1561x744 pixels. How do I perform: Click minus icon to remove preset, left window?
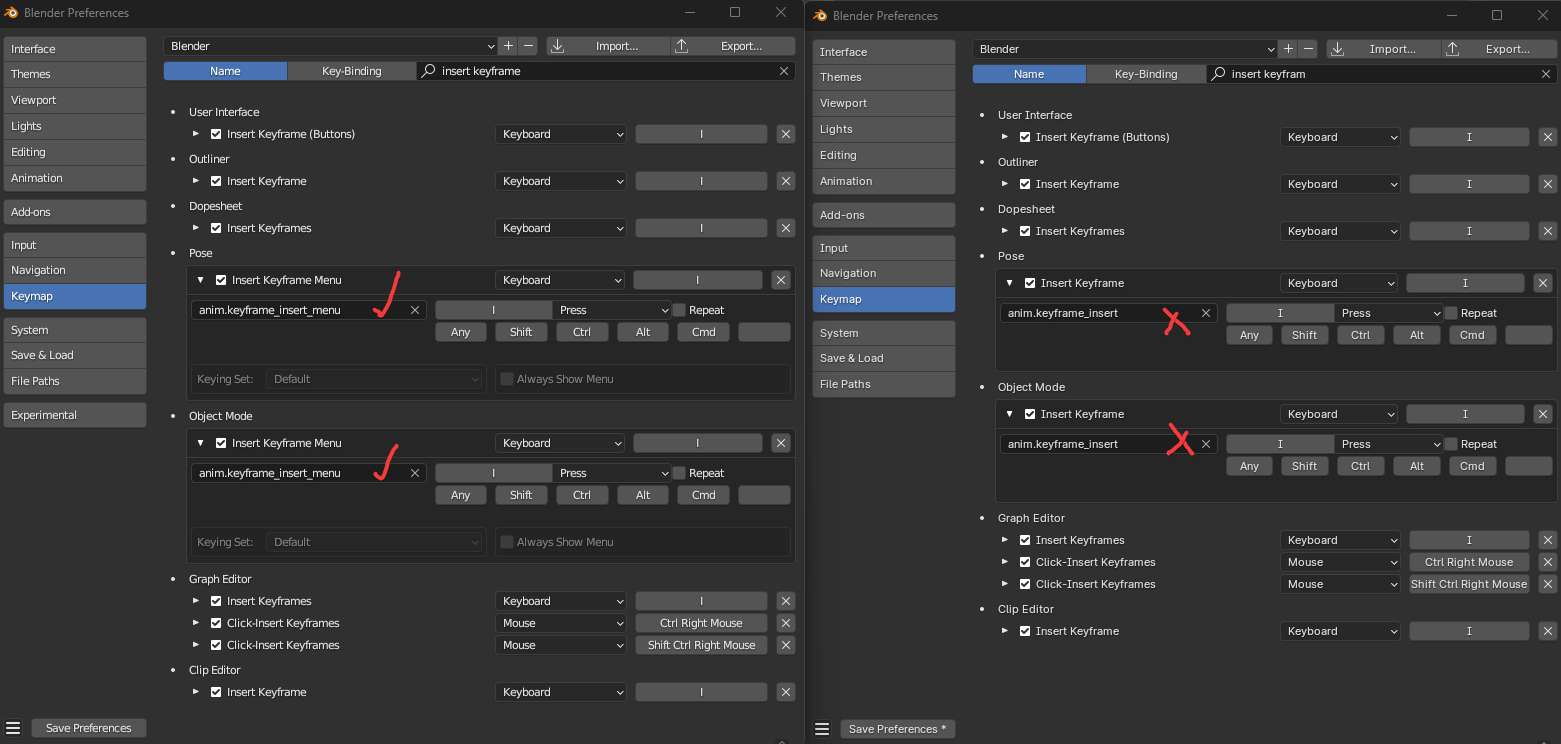click(x=529, y=46)
